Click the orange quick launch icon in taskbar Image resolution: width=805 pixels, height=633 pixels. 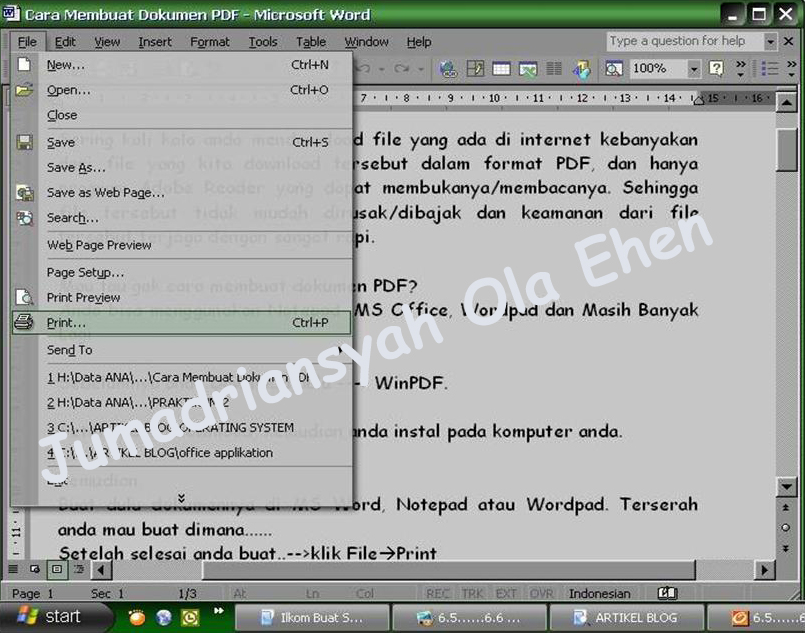[137, 618]
